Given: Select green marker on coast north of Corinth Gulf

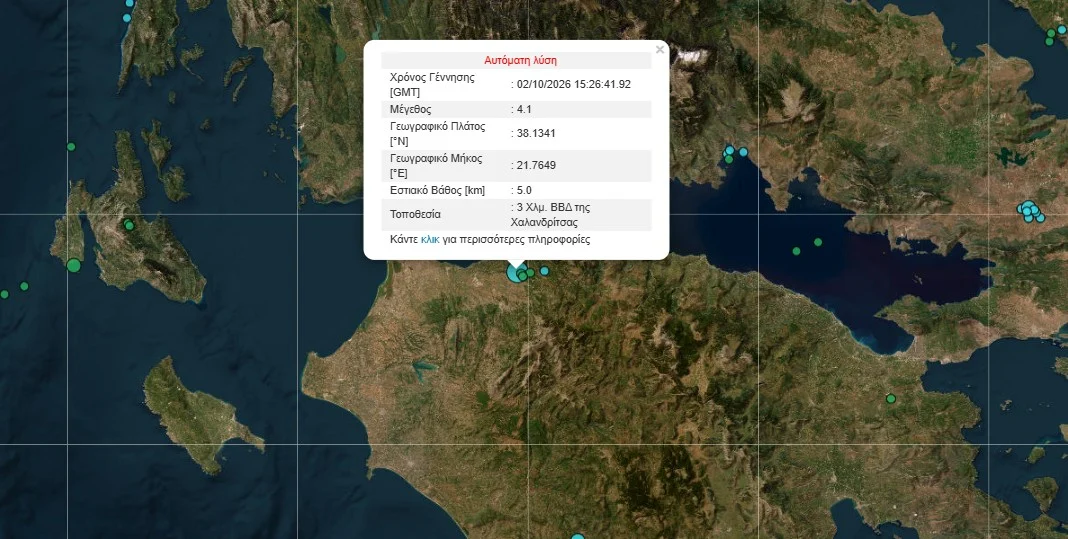Looking at the screenshot, I should tap(729, 159).
